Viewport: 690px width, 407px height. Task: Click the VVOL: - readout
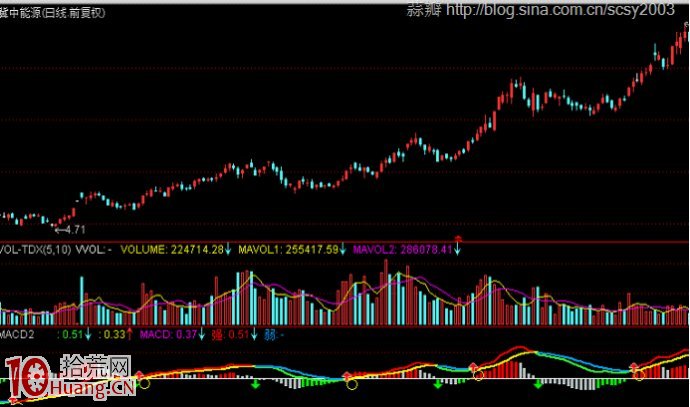94,249
